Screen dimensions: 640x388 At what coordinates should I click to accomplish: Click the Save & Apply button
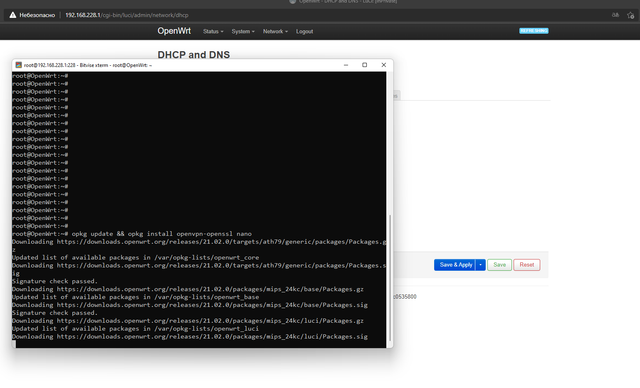pyautogui.click(x=455, y=265)
